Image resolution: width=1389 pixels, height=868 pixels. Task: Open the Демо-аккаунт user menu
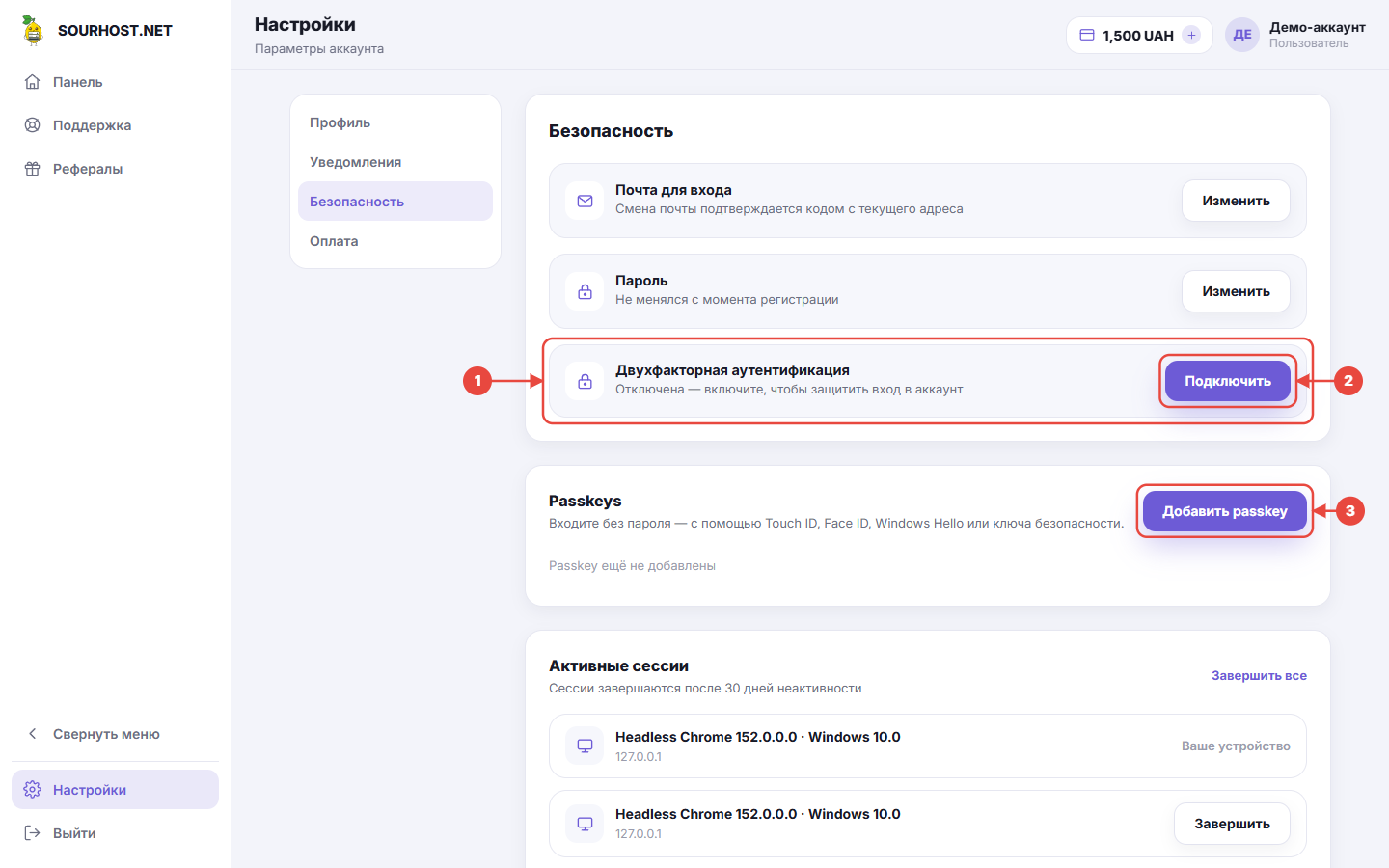pos(1295,35)
